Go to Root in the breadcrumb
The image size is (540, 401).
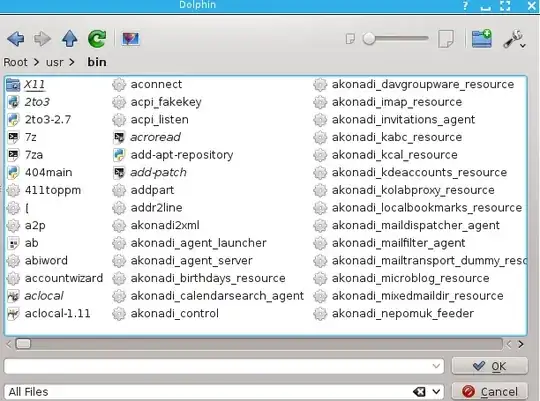click(x=15, y=62)
